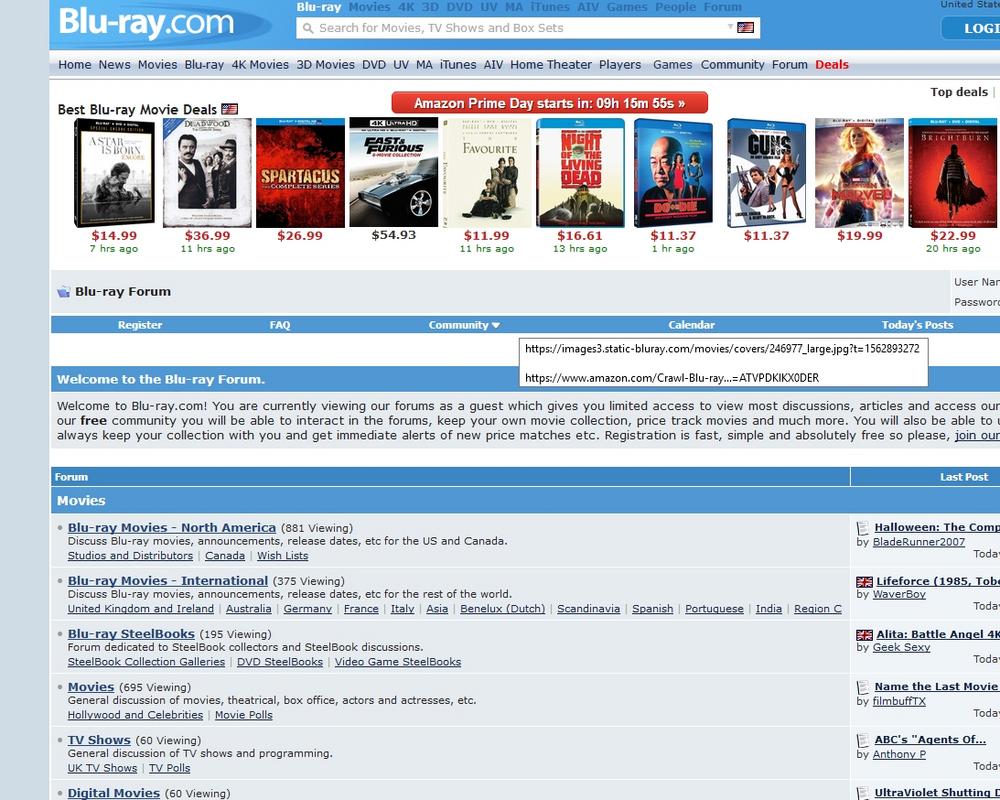This screenshot has height=800, width=1000.
Task: Open the Movie Polls subforum
Action: point(244,715)
